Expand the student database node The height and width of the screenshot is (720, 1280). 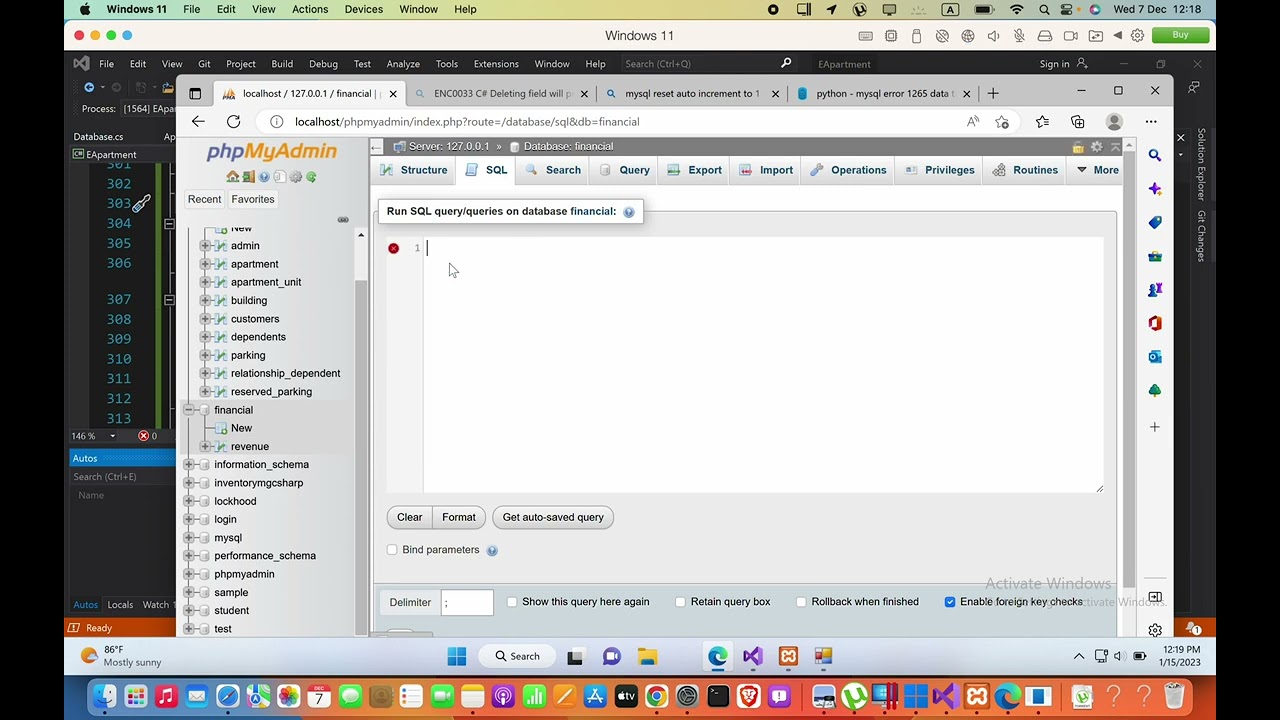tap(189, 611)
